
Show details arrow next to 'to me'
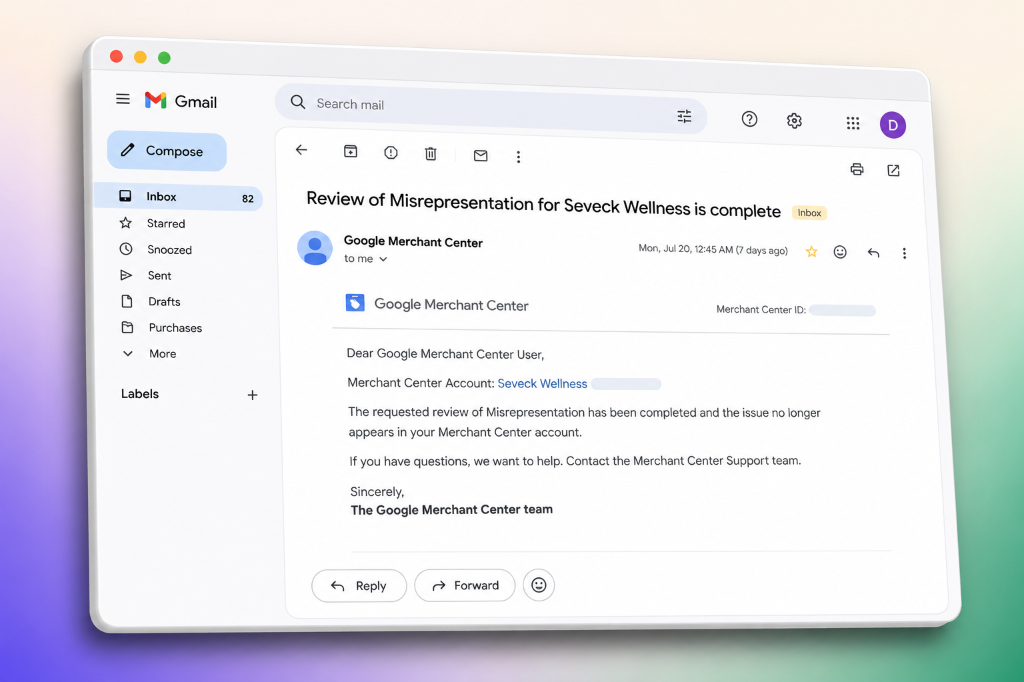click(x=383, y=259)
